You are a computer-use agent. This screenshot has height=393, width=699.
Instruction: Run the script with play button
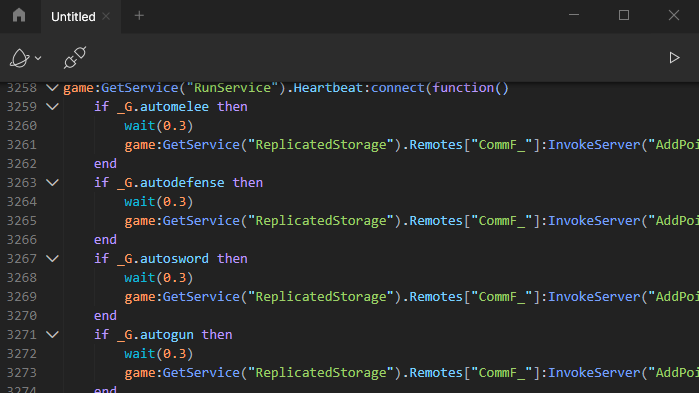click(674, 57)
